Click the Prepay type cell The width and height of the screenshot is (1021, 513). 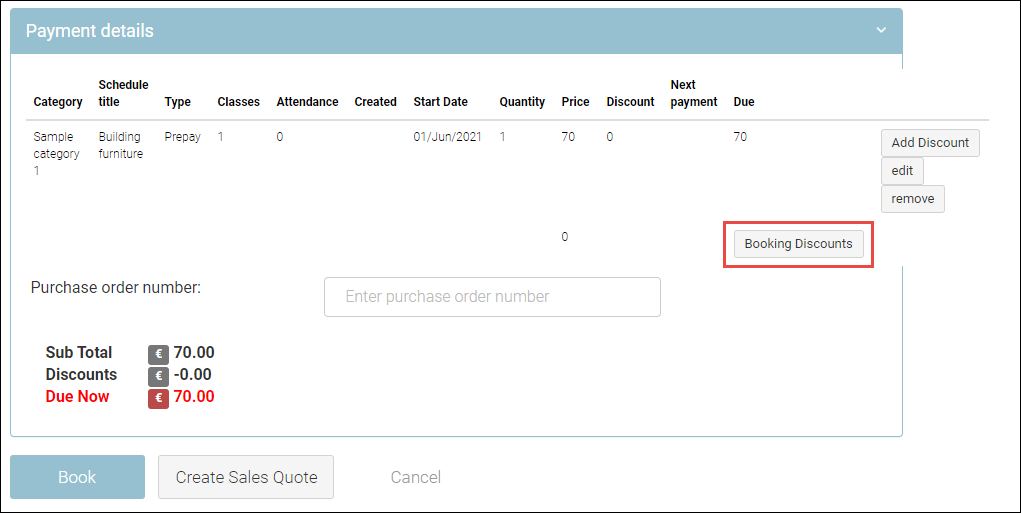[x=182, y=137]
